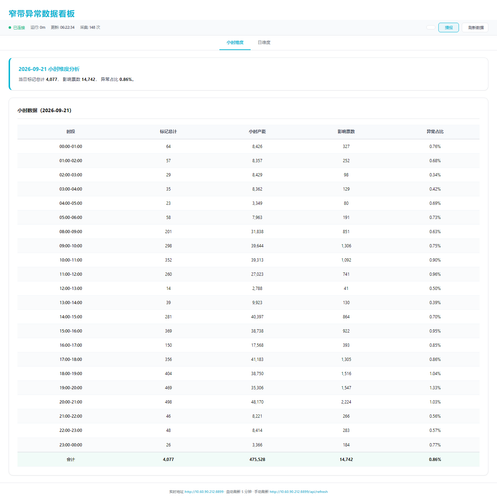Viewport: 497px width, 500px height.
Task: Click the white button at the status bar's right end
Action: tap(475, 28)
